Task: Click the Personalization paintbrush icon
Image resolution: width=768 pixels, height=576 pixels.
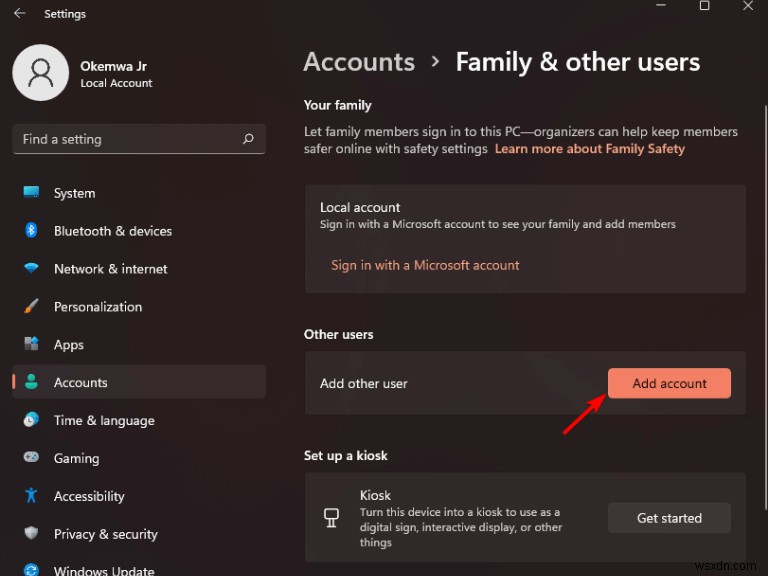Action: click(x=31, y=306)
